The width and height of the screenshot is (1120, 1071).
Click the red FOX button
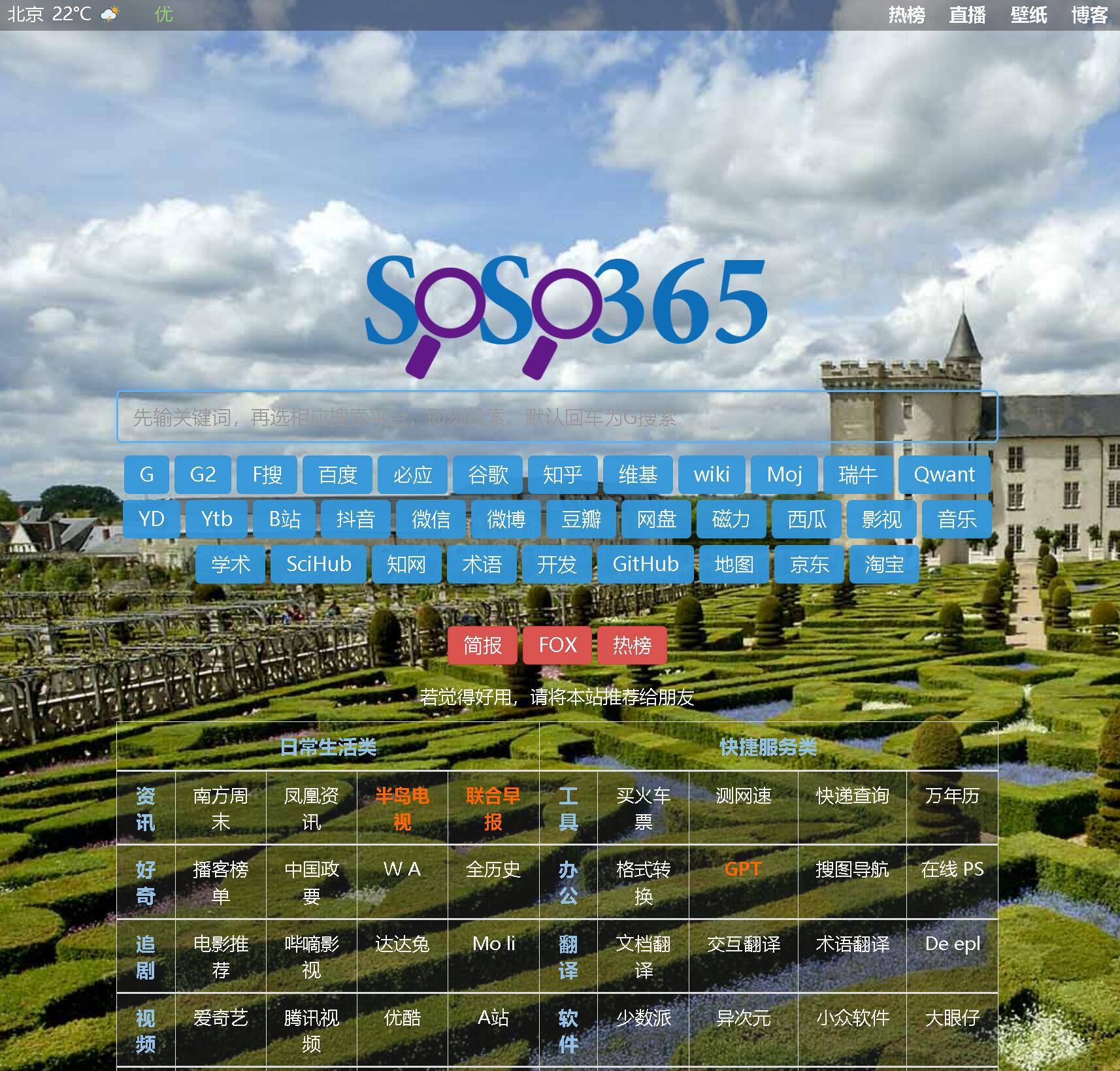tap(557, 645)
